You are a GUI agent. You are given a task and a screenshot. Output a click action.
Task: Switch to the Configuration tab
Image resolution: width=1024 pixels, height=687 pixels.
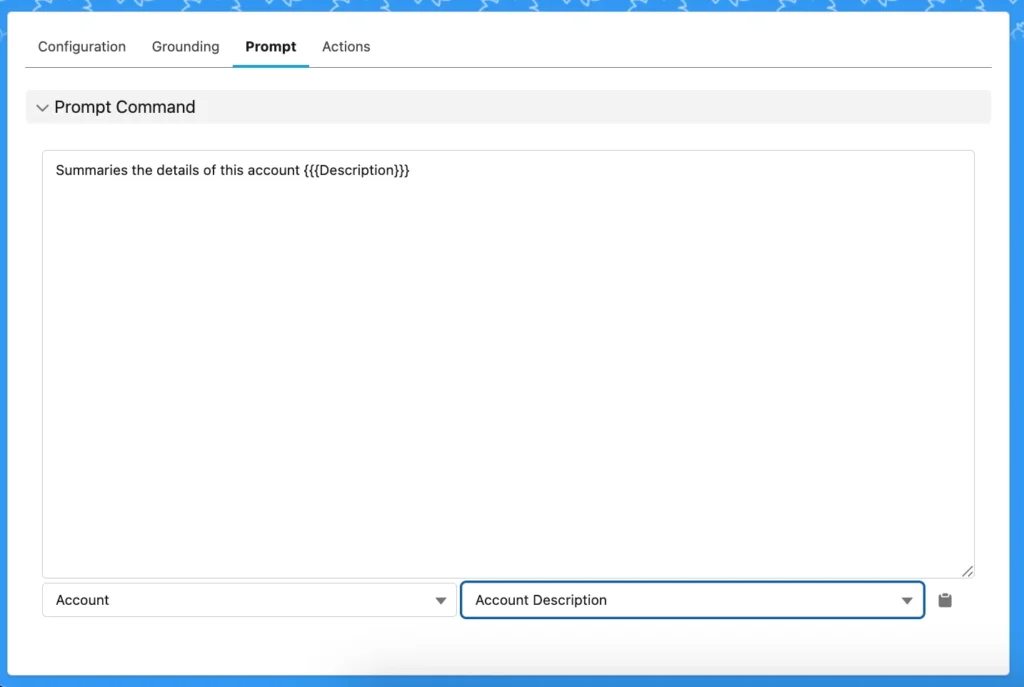82,47
